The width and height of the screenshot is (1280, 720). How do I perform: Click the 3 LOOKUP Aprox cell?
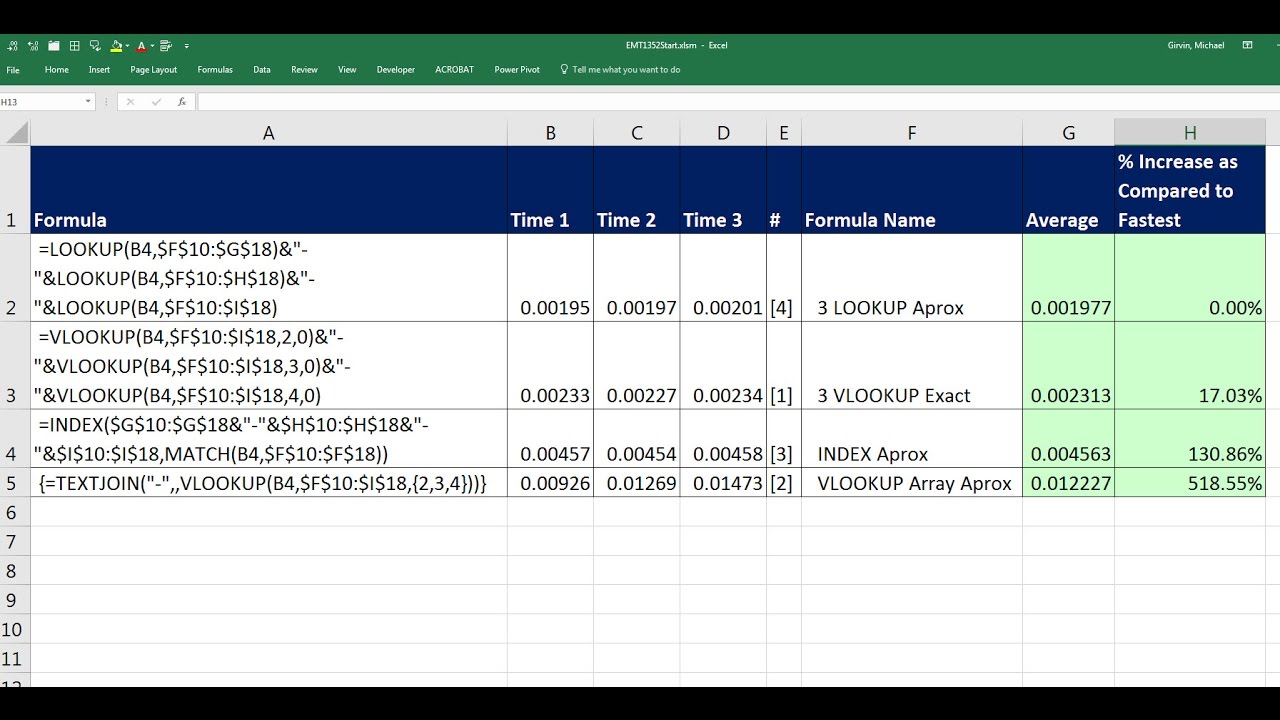tap(912, 278)
